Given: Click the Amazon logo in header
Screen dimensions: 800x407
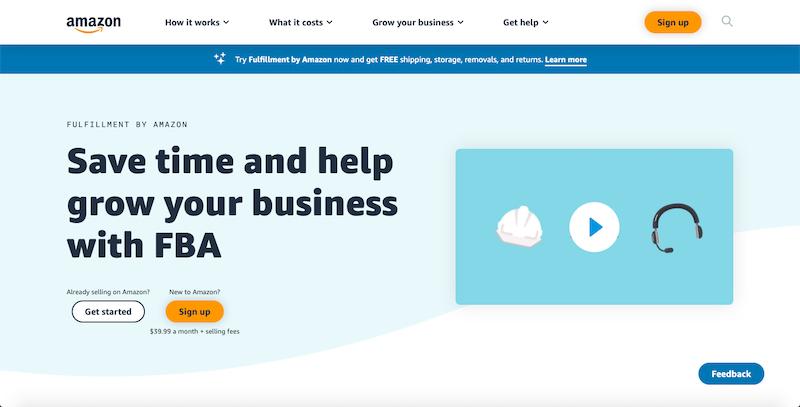Looking at the screenshot, I should coord(93,23).
